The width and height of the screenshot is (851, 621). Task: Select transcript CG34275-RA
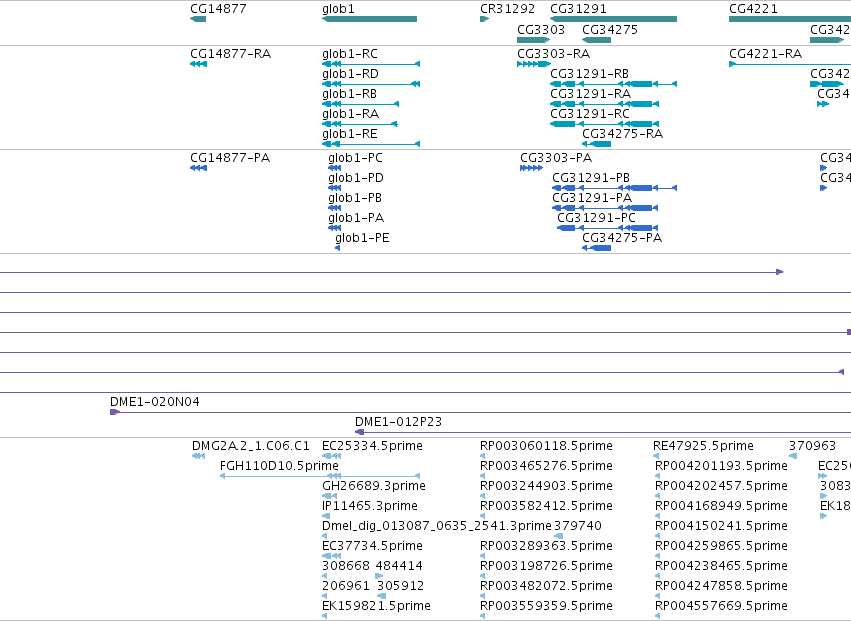623,134
